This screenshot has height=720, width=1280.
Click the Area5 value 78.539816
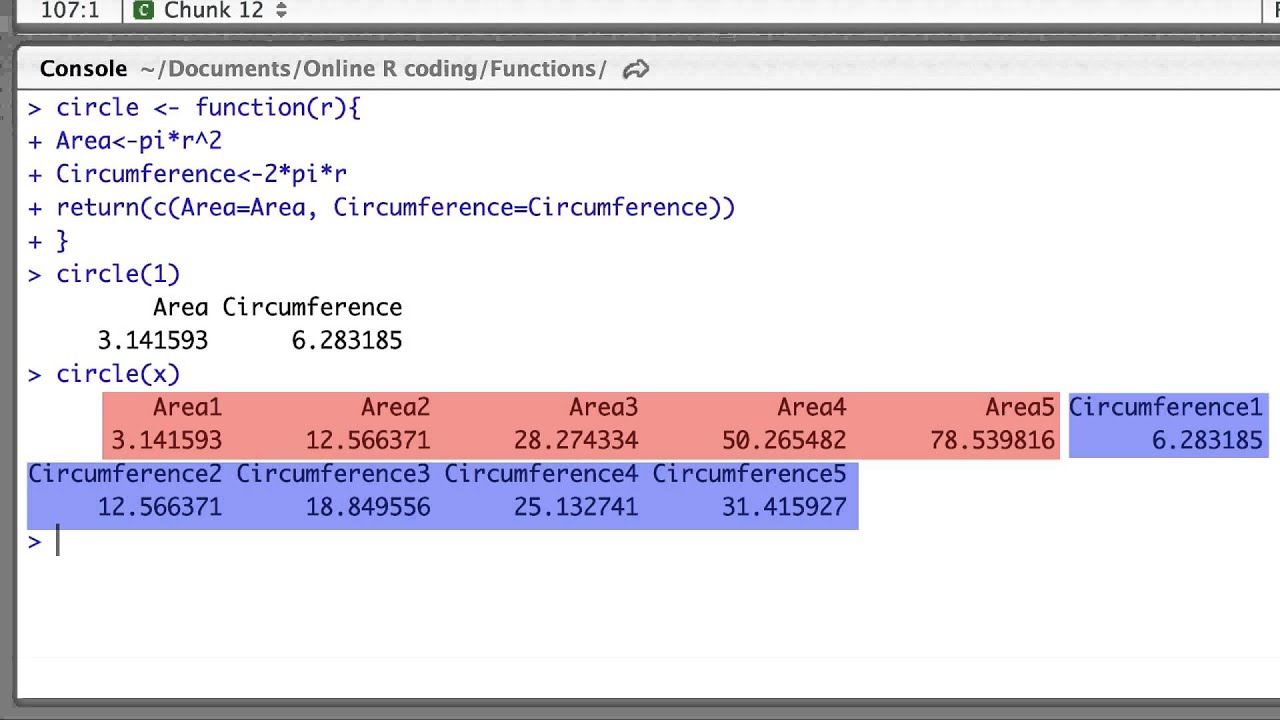pos(992,440)
